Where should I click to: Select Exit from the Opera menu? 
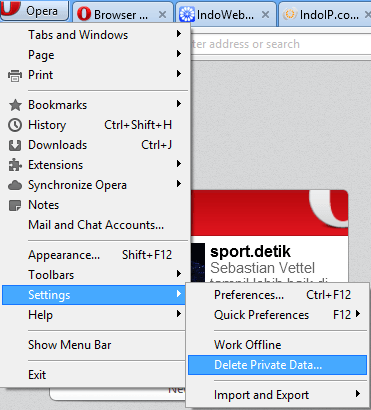pos(95,375)
